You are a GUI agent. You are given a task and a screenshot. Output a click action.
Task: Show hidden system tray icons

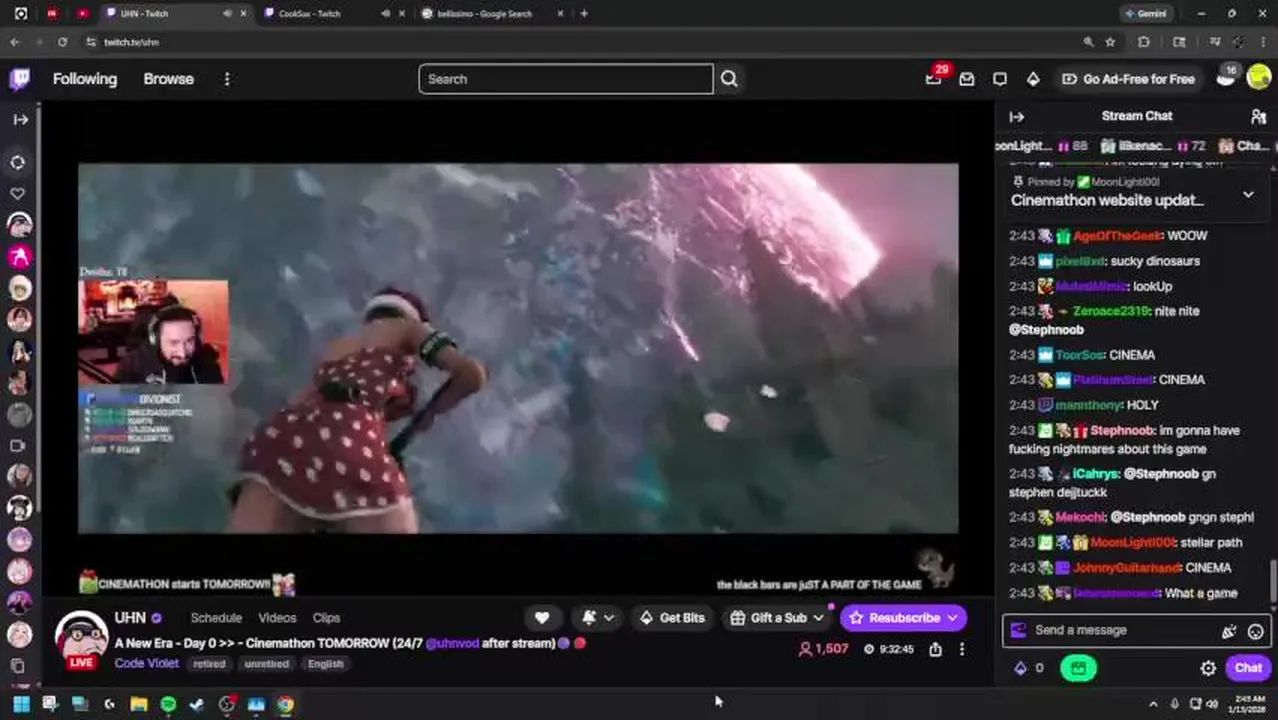[1153, 704]
